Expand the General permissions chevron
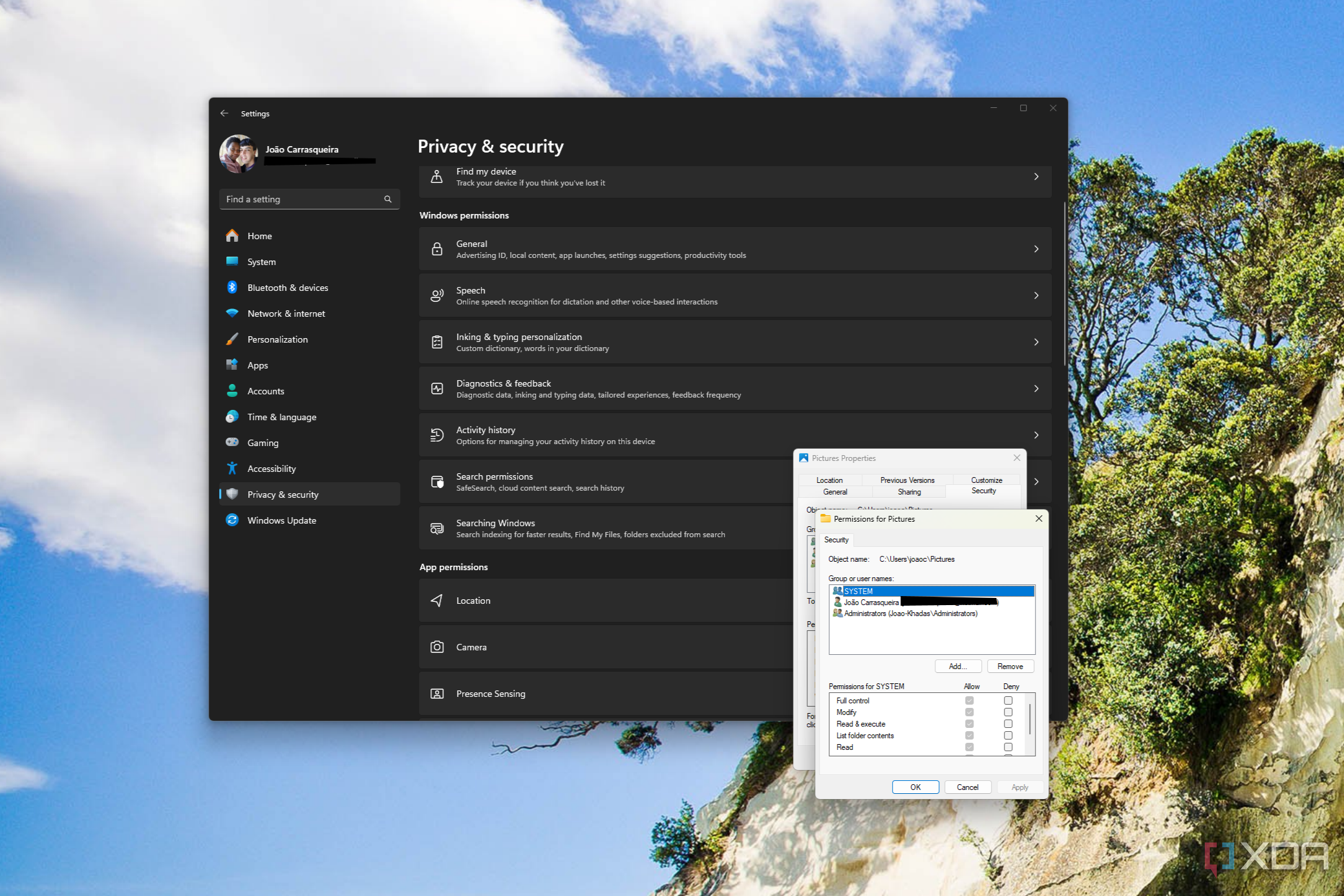This screenshot has height=896, width=1344. pos(1036,249)
